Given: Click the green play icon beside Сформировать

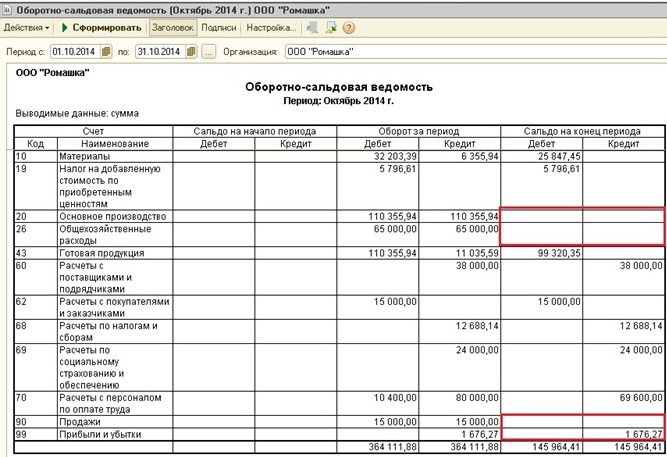Looking at the screenshot, I should coord(65,28).
